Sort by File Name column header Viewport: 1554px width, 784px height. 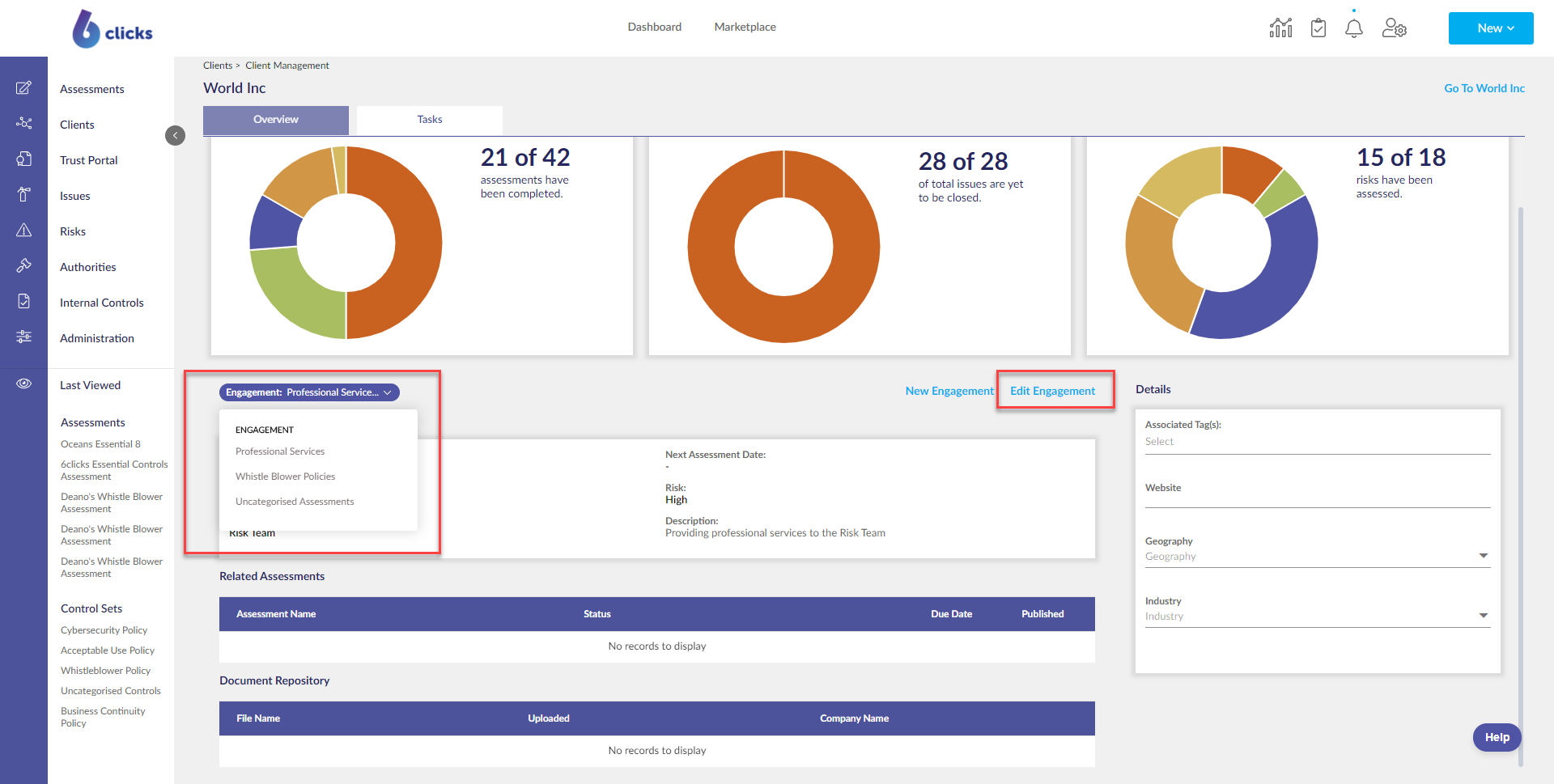coord(258,718)
